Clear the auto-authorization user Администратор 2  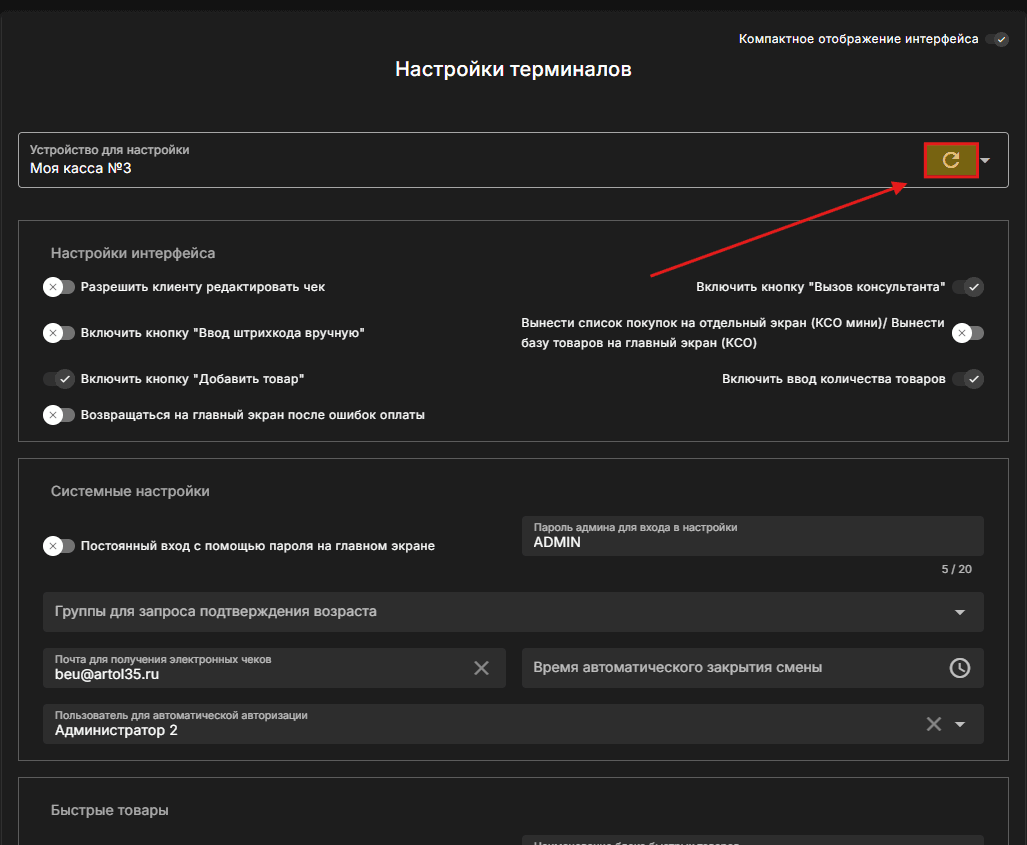[933, 724]
